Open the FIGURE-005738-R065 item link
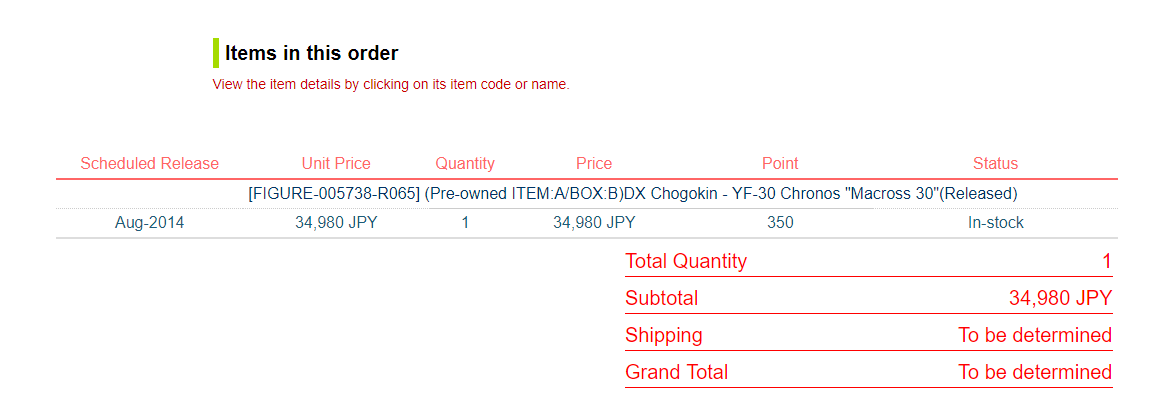The width and height of the screenshot is (1150, 401). pyautogui.click(x=633, y=194)
